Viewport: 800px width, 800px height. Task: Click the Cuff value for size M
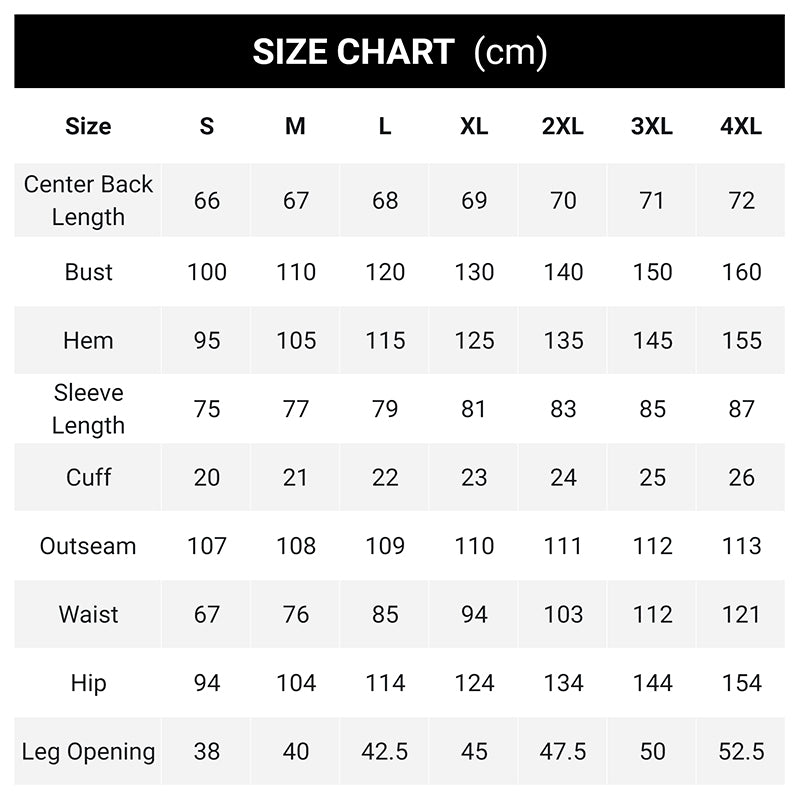click(296, 477)
